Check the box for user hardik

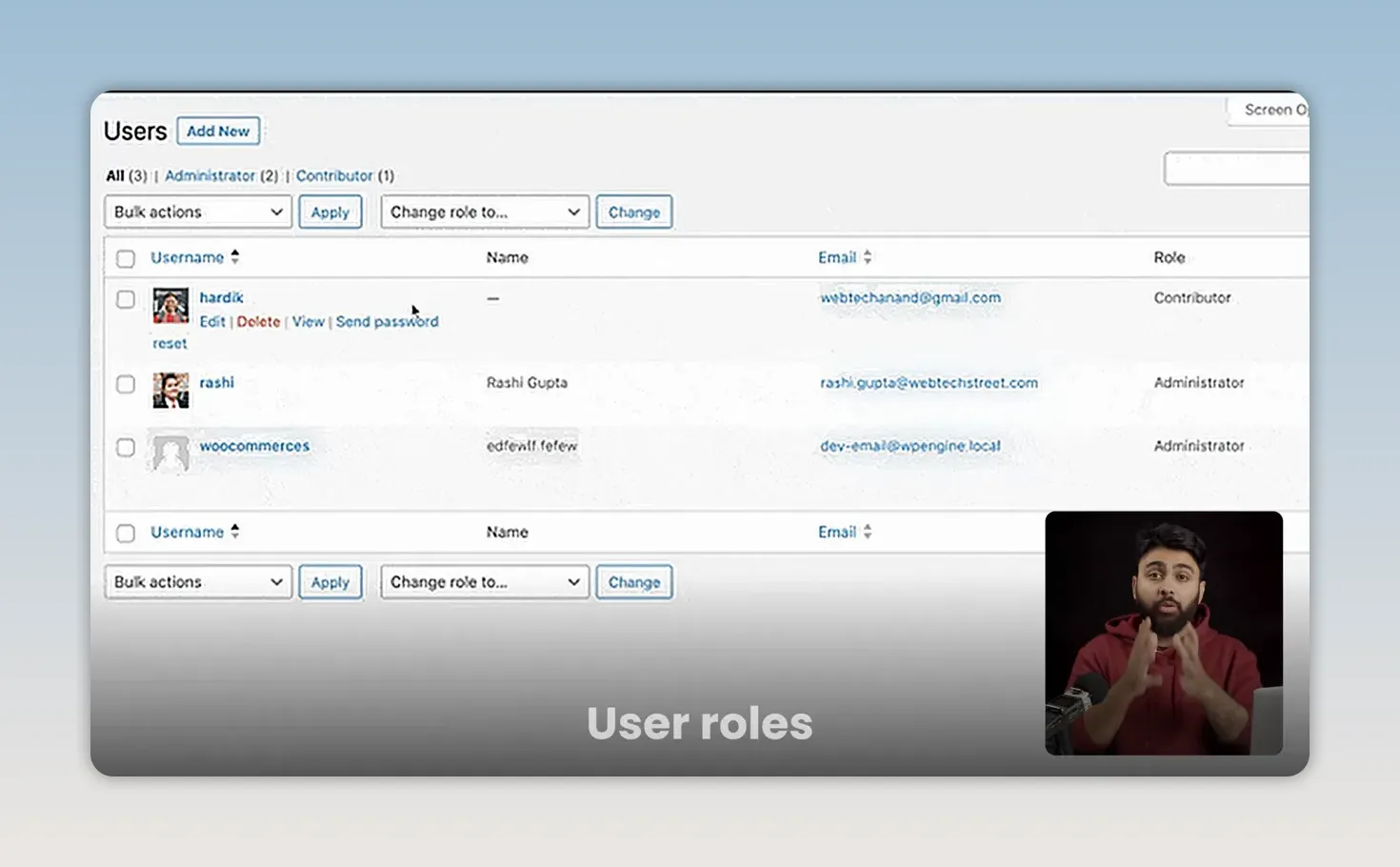126,299
